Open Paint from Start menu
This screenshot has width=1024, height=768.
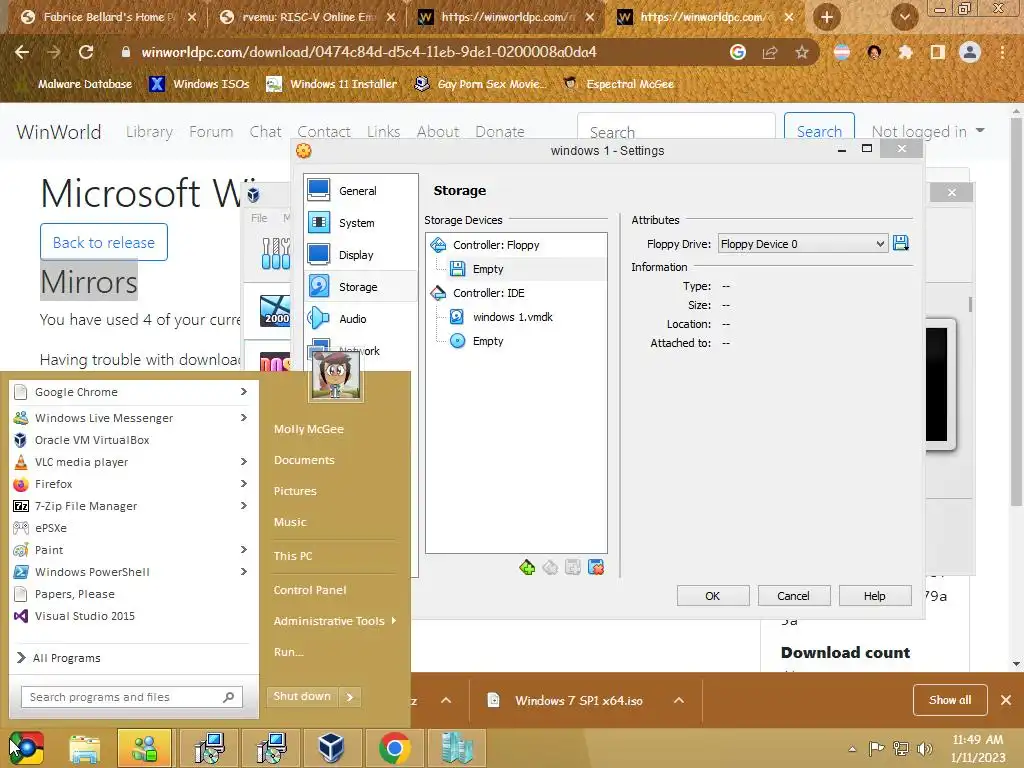click(x=131, y=550)
